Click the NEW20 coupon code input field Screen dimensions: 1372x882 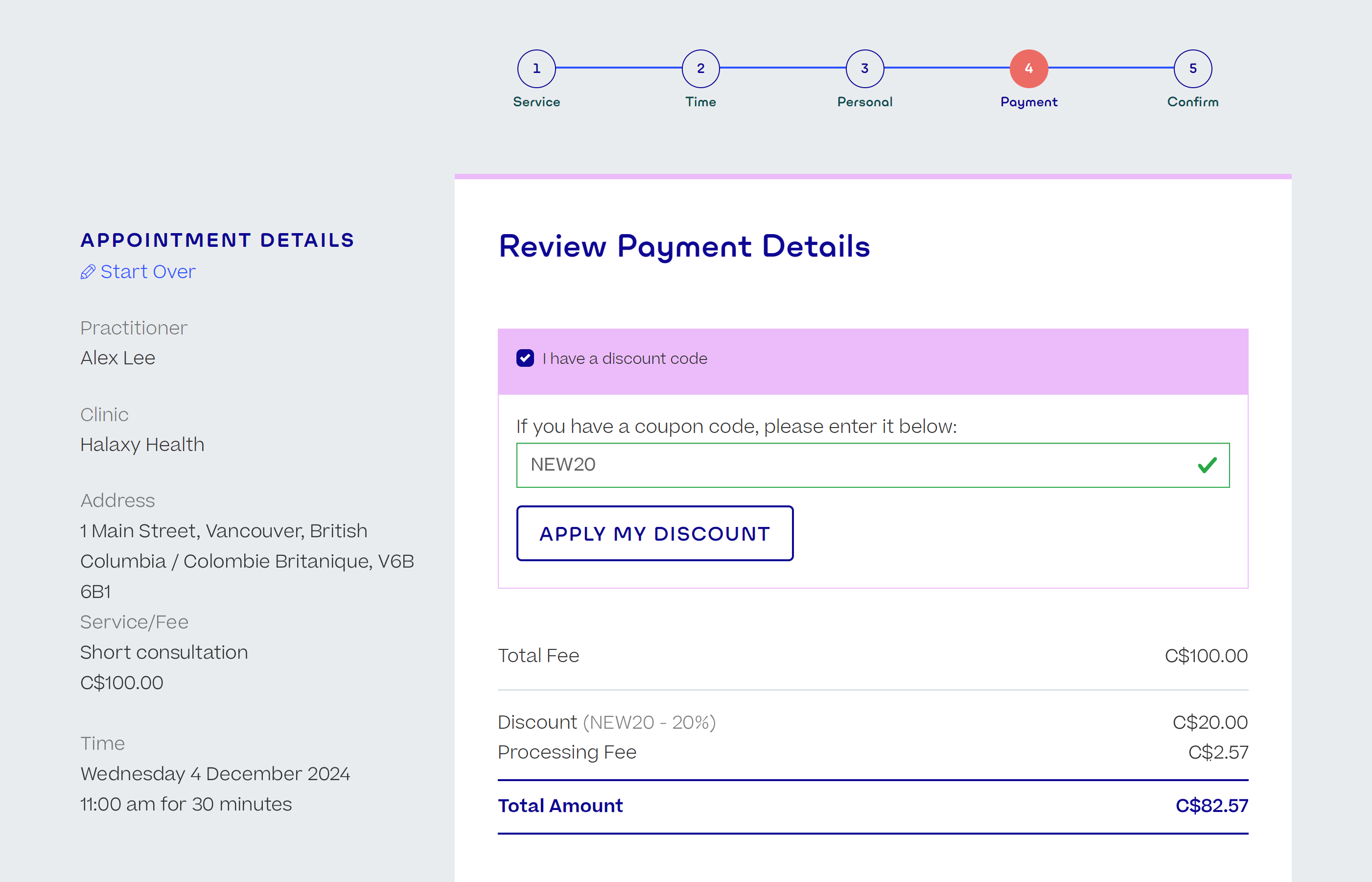[873, 465]
